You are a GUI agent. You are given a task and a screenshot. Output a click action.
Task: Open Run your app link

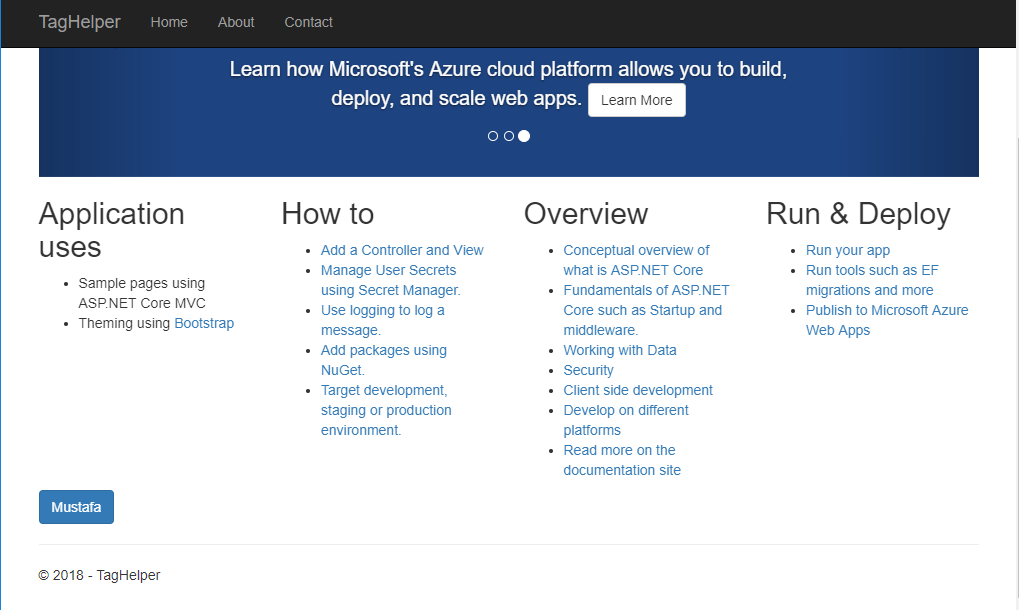tap(848, 250)
